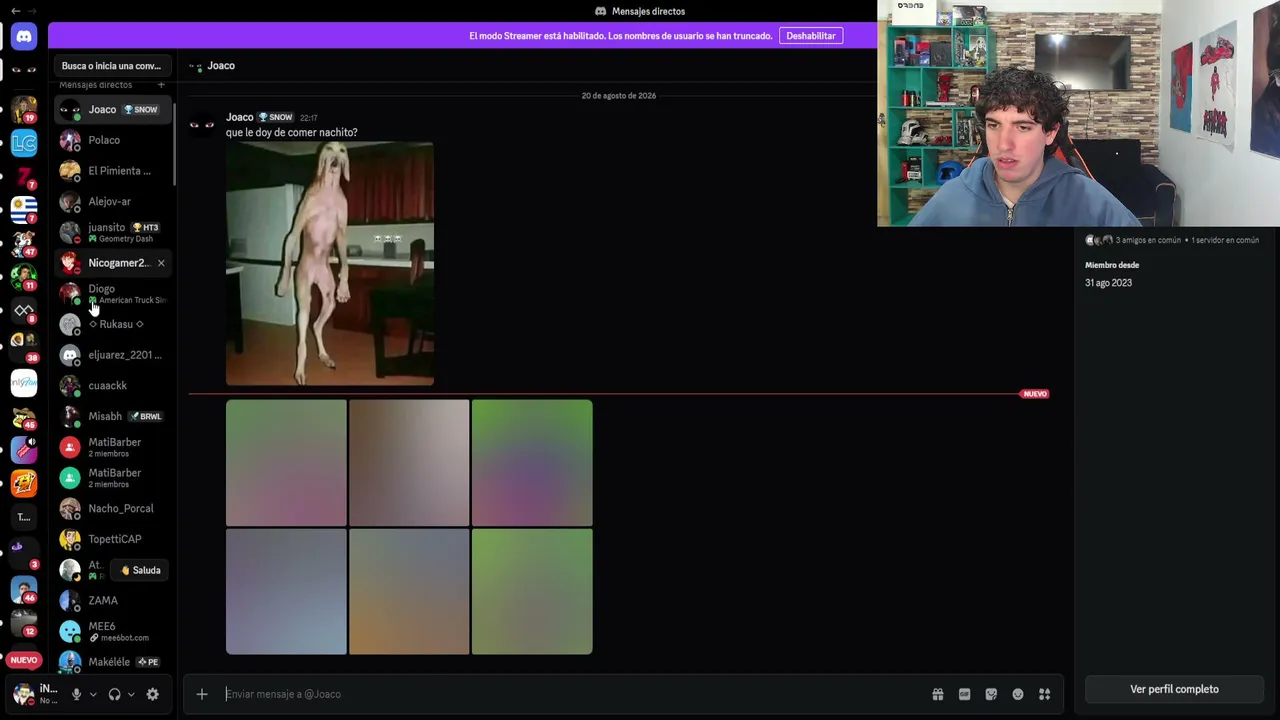Open MEE6 bot conversation
This screenshot has height=720, width=1280.
click(x=113, y=631)
